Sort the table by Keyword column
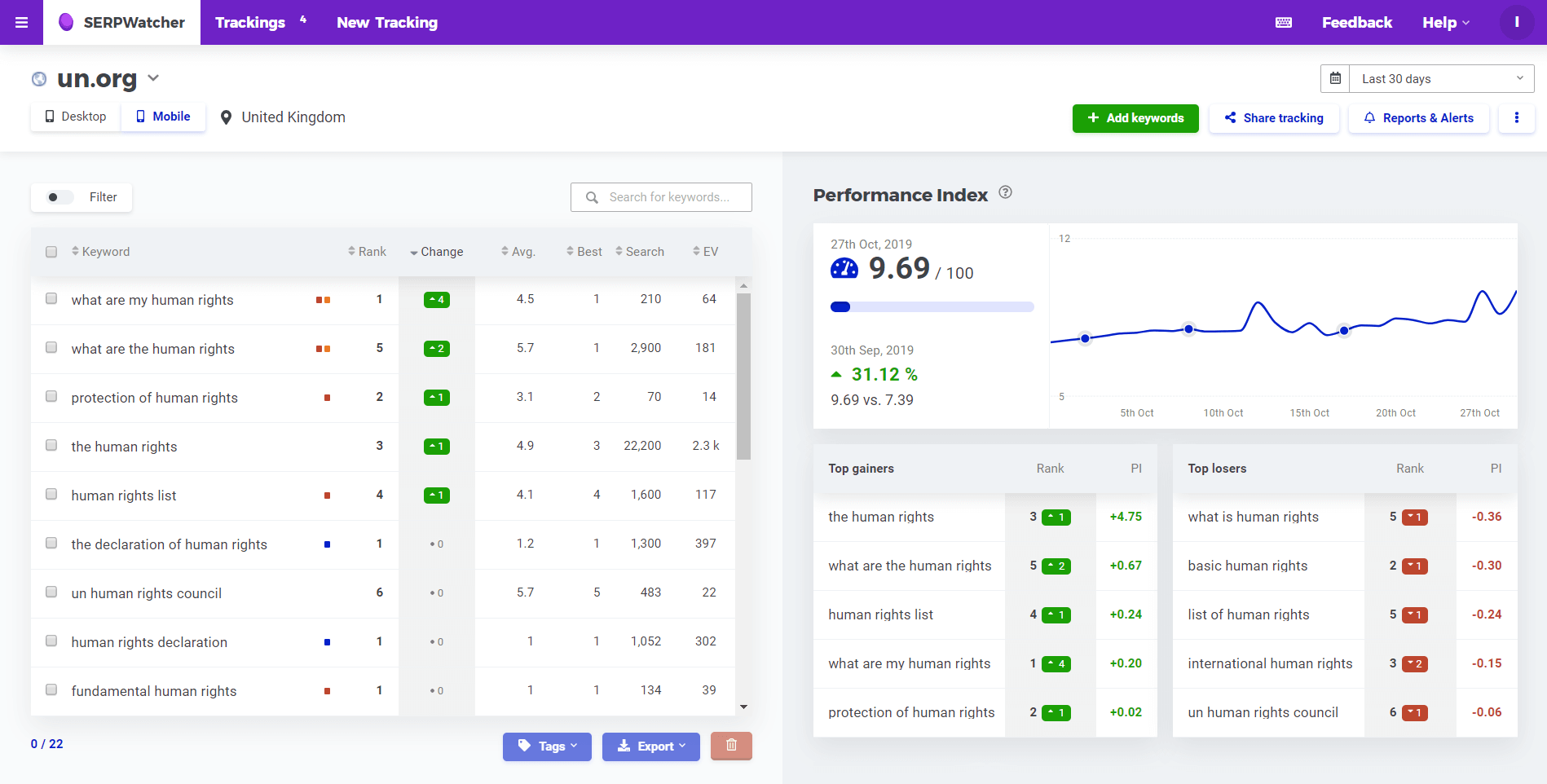 [x=100, y=252]
